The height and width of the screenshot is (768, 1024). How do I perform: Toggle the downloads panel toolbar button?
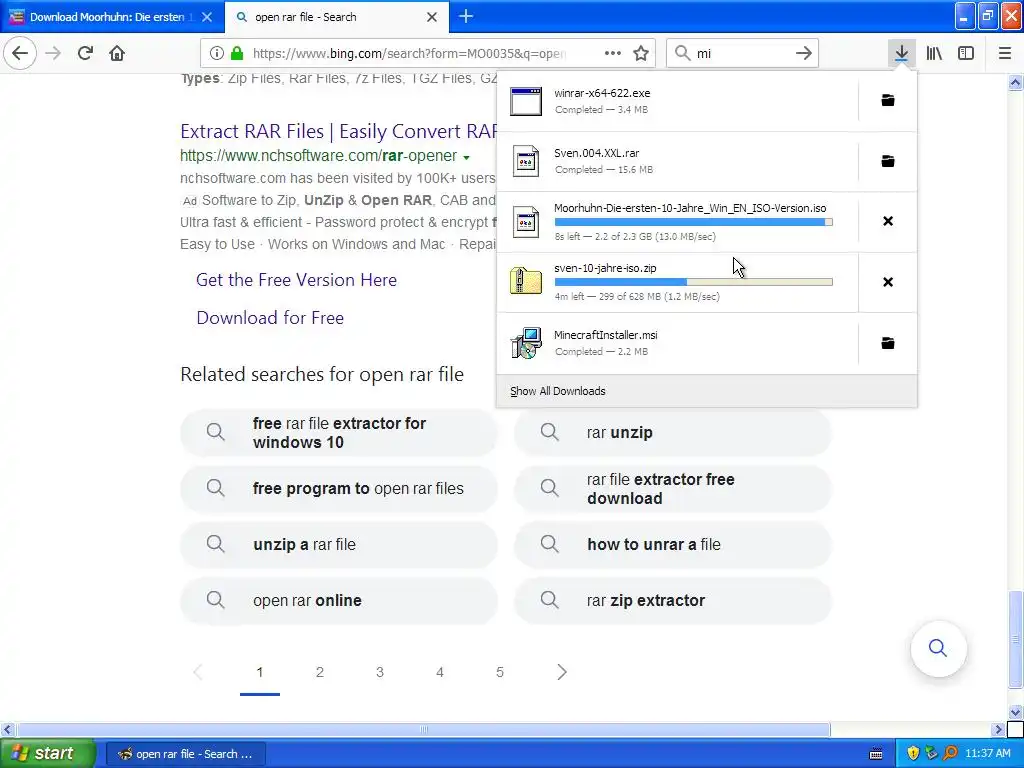pyautogui.click(x=901, y=53)
